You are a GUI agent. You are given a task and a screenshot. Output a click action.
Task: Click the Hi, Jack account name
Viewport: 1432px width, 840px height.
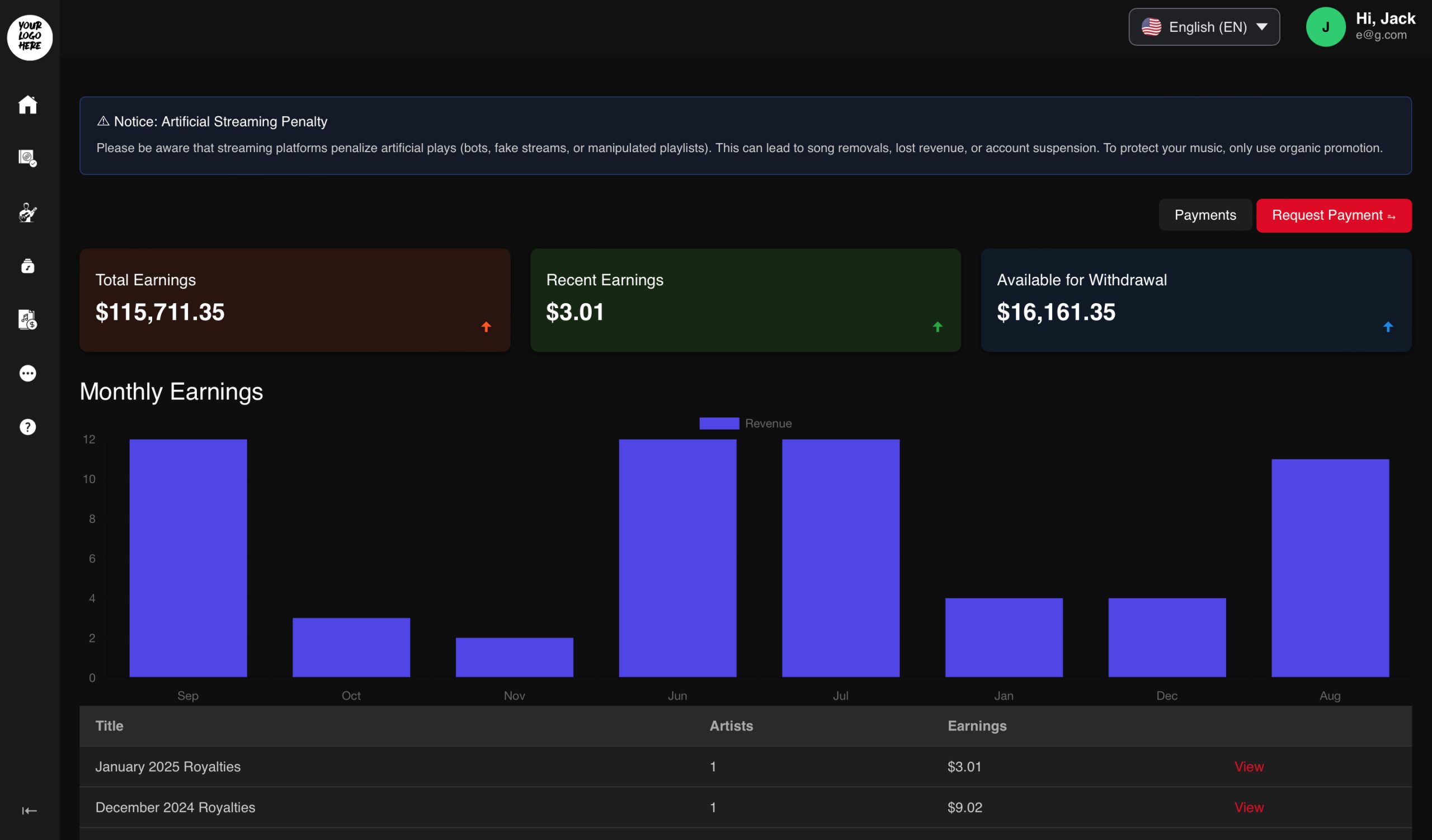(x=1385, y=19)
